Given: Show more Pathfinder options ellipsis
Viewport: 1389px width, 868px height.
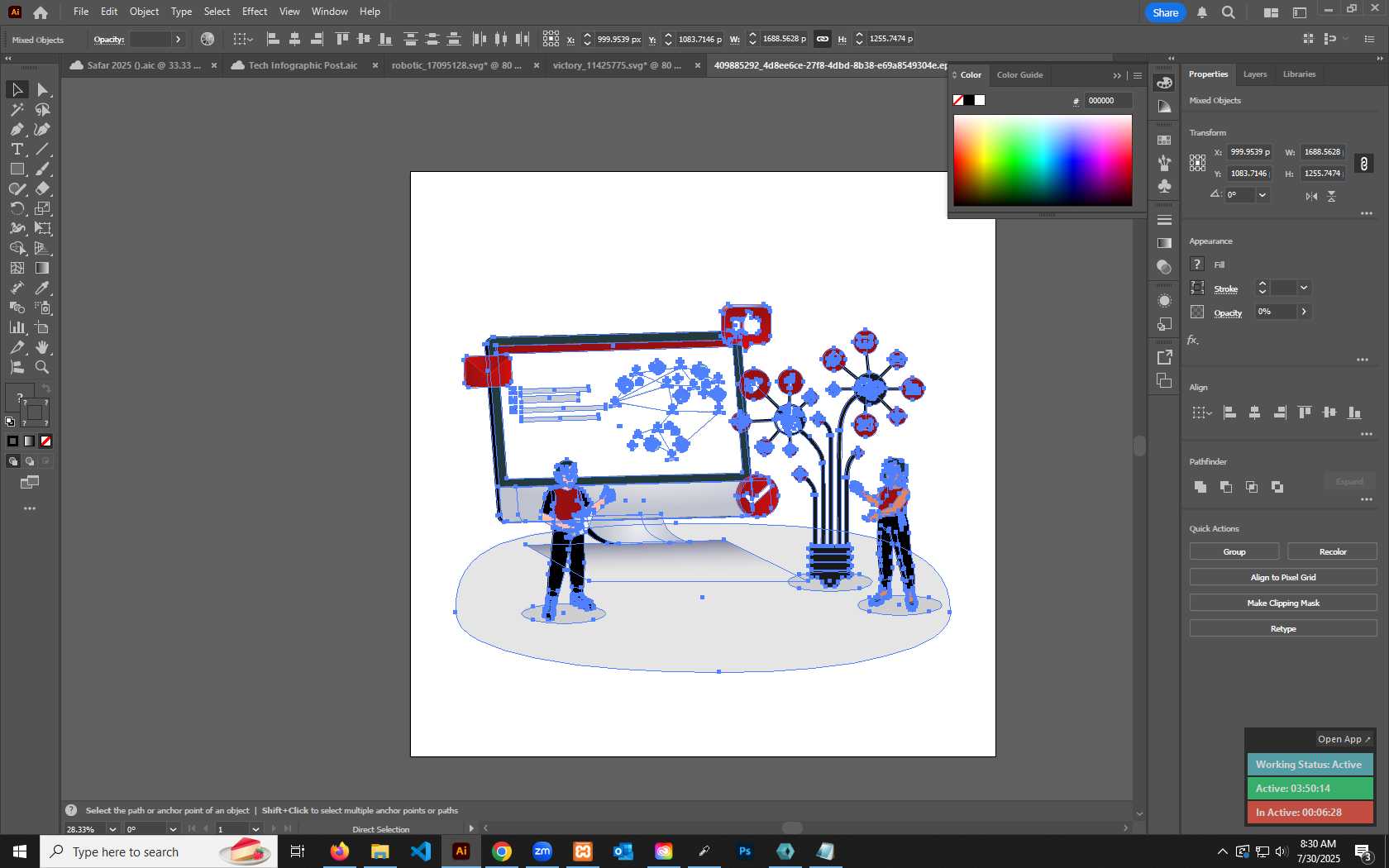Looking at the screenshot, I should (1366, 499).
